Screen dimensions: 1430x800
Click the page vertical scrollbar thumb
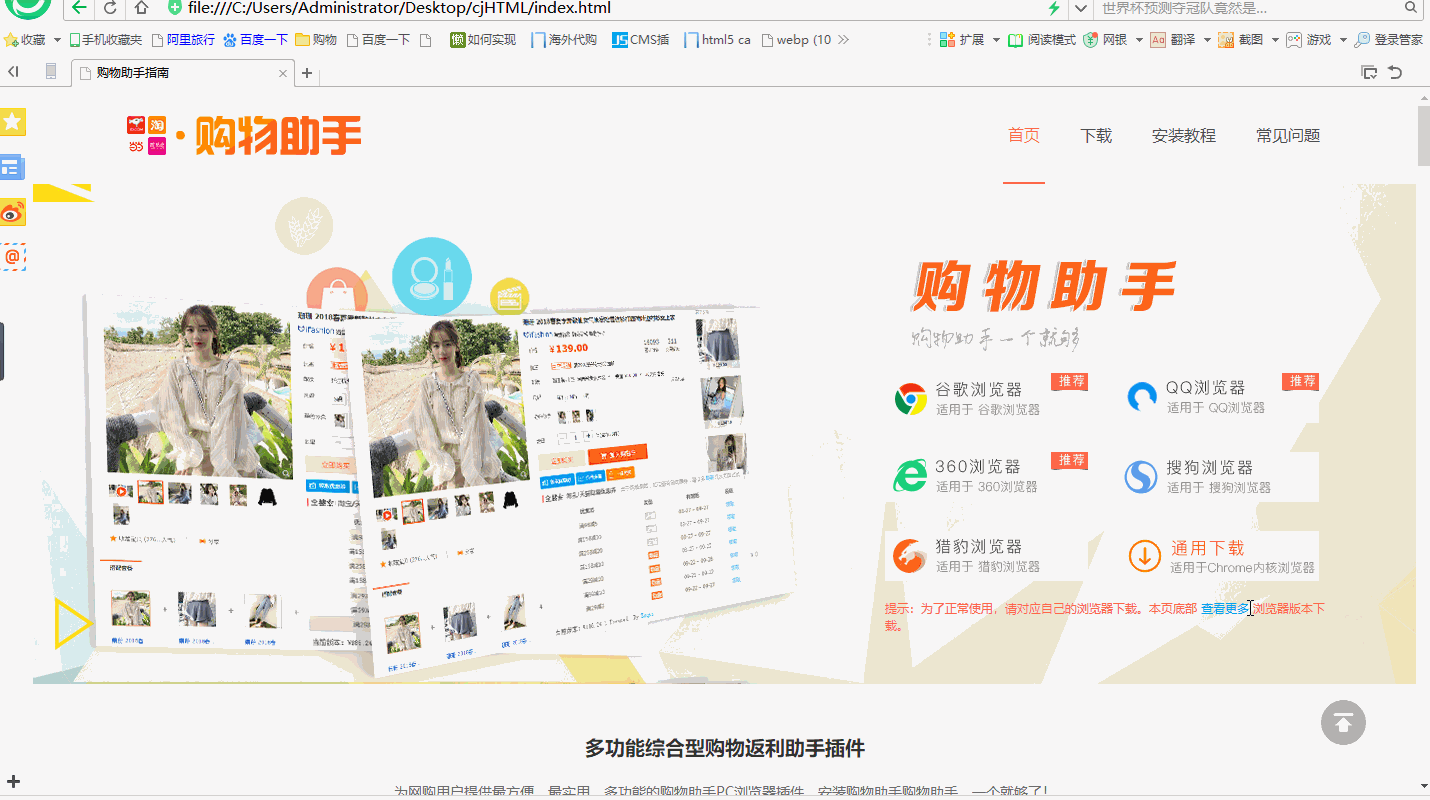coord(1424,135)
